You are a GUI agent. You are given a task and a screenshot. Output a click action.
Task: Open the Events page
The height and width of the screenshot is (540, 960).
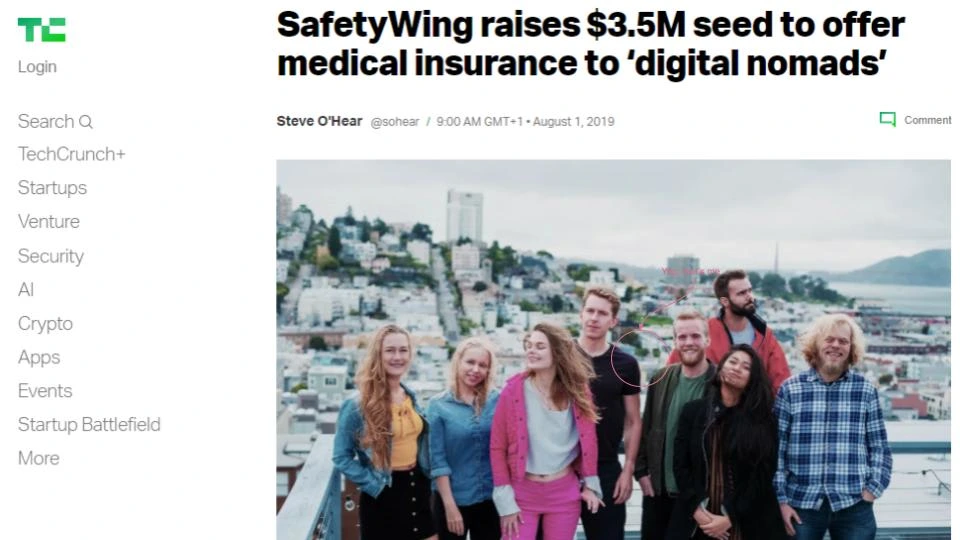pyautogui.click(x=45, y=391)
